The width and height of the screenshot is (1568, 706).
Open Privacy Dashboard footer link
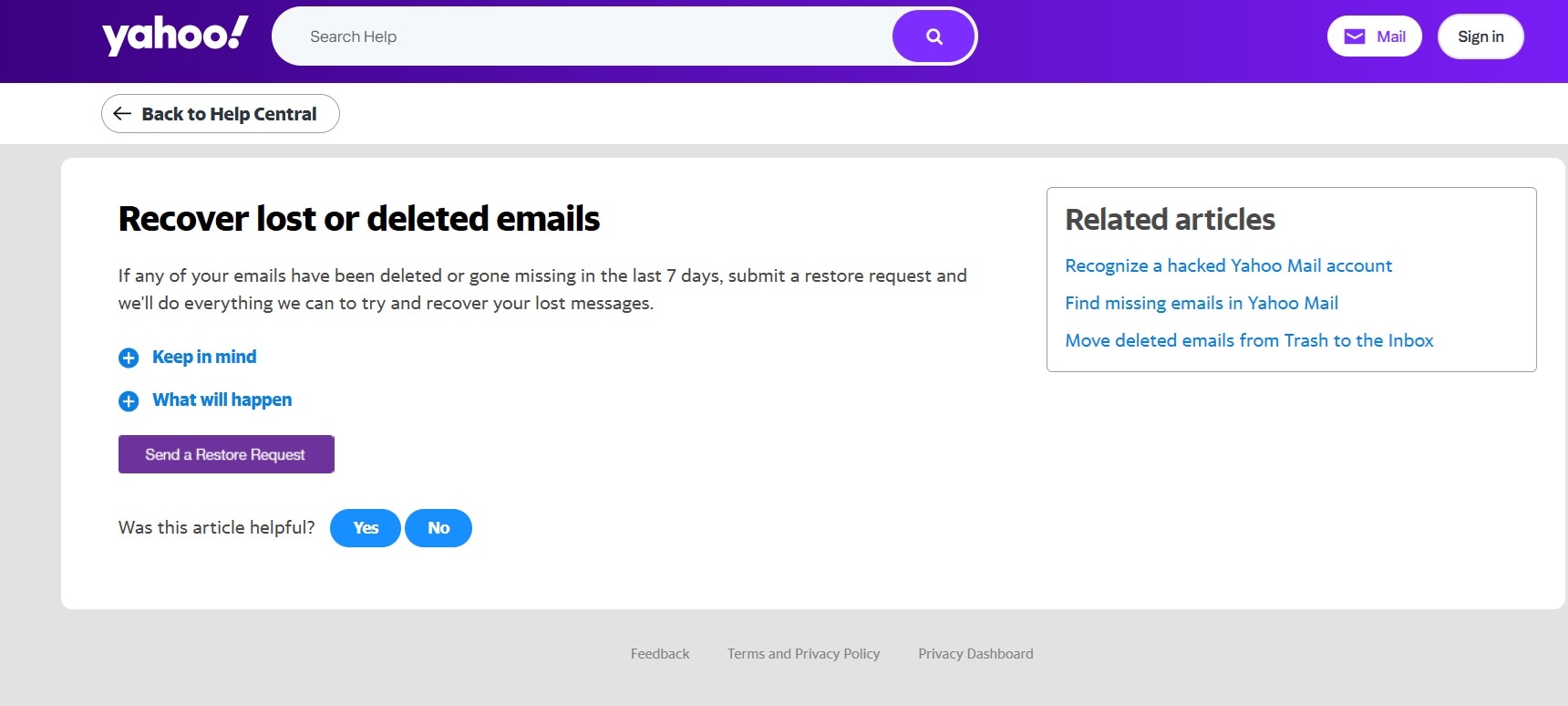(x=975, y=654)
